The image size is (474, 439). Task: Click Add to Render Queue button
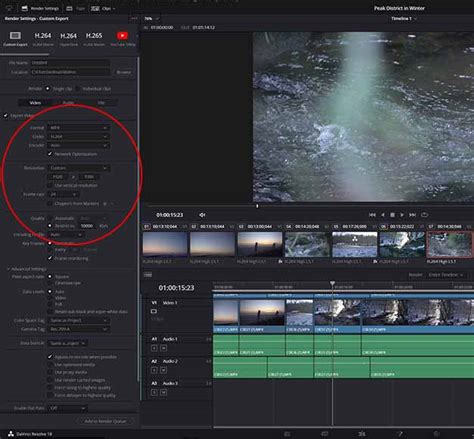point(105,421)
